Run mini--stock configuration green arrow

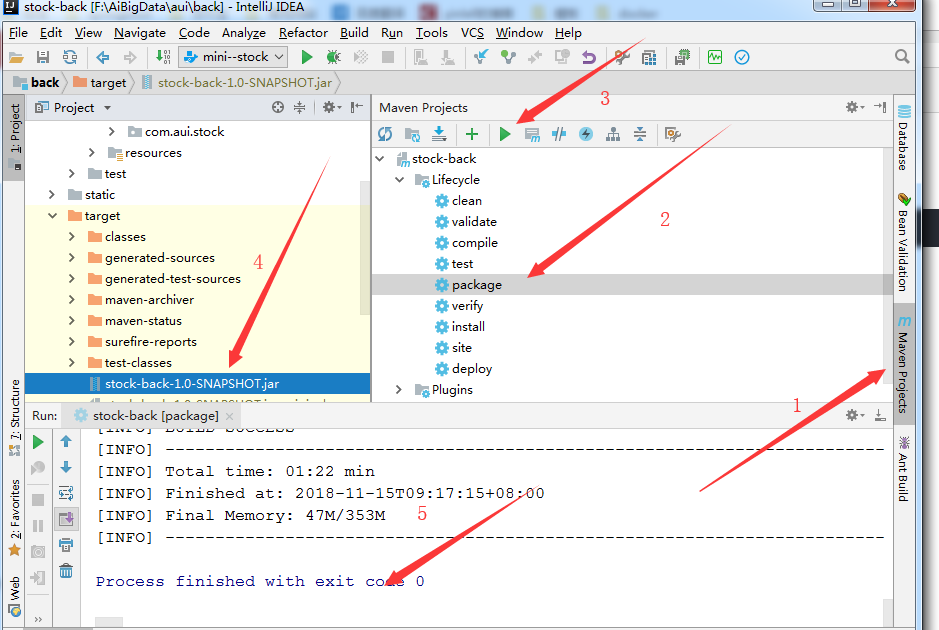click(x=307, y=57)
